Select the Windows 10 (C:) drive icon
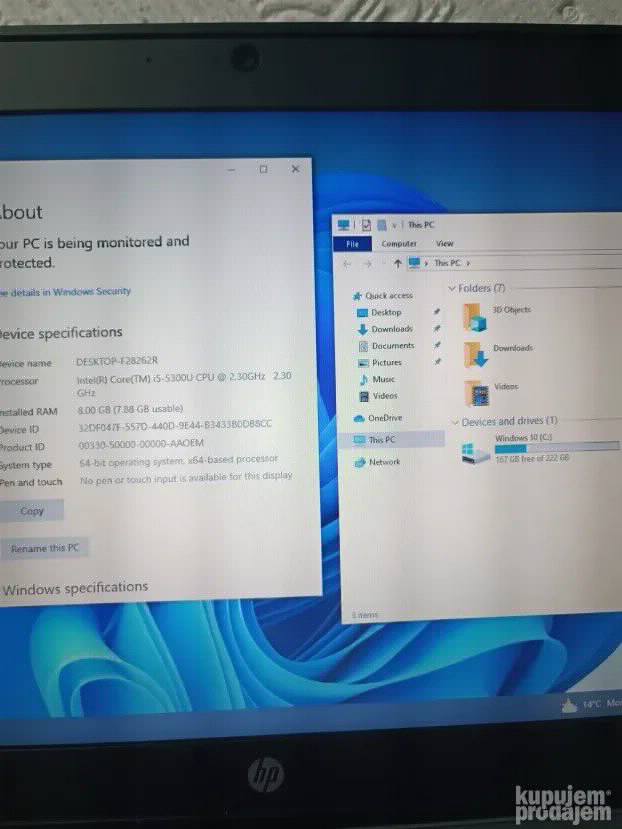 (476, 454)
